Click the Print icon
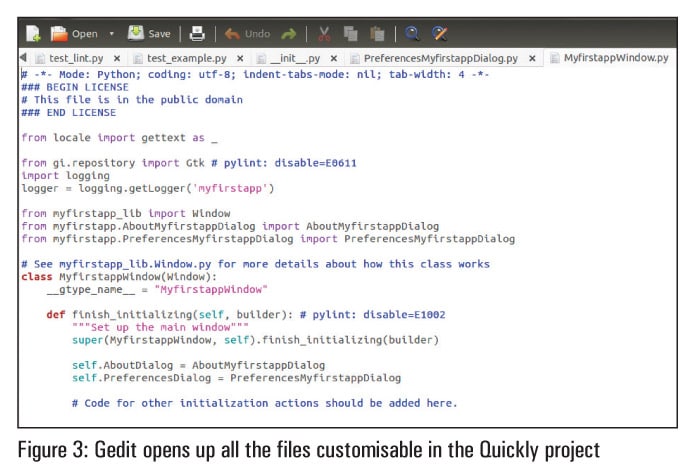The height and width of the screenshot is (474, 700). [x=197, y=33]
